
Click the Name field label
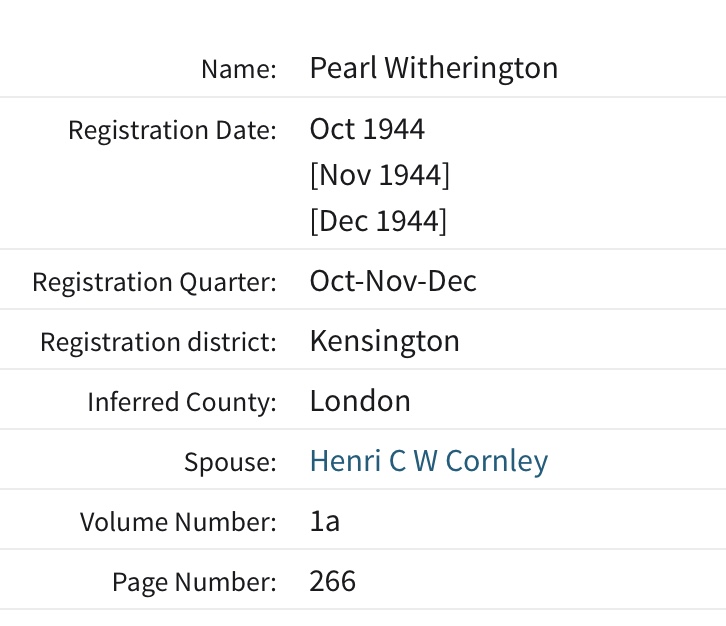point(238,69)
